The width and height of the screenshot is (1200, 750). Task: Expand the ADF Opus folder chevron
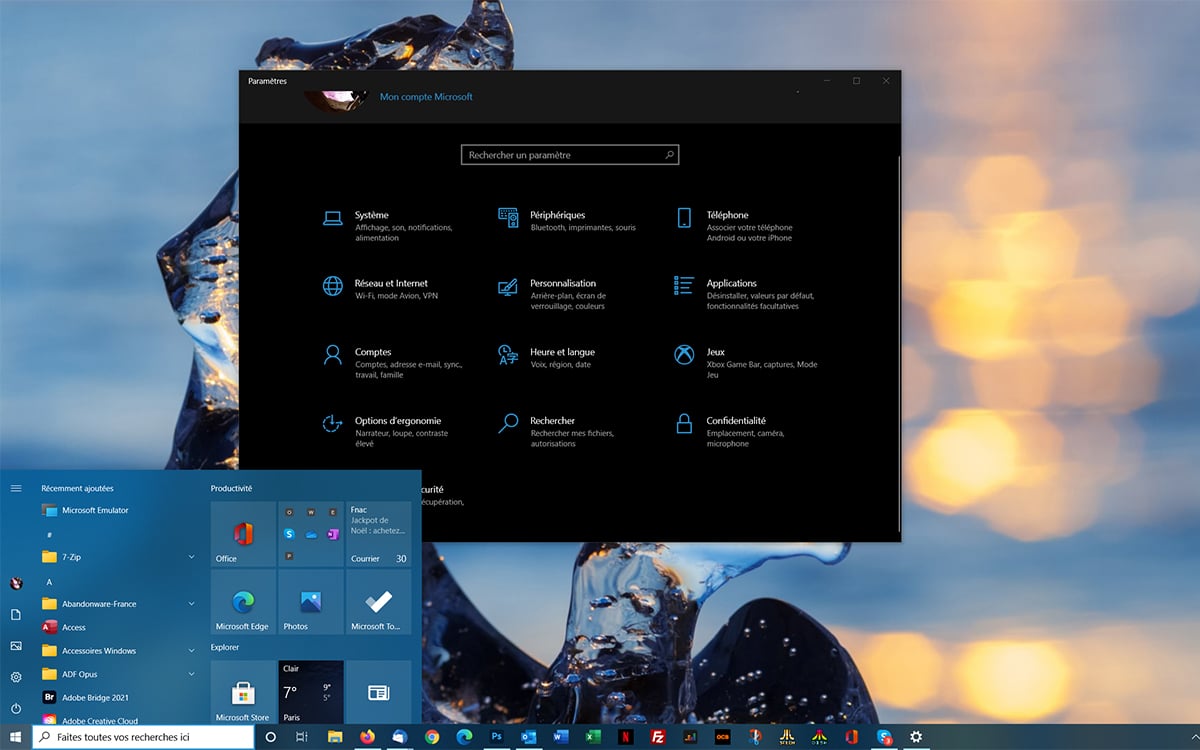click(191, 674)
